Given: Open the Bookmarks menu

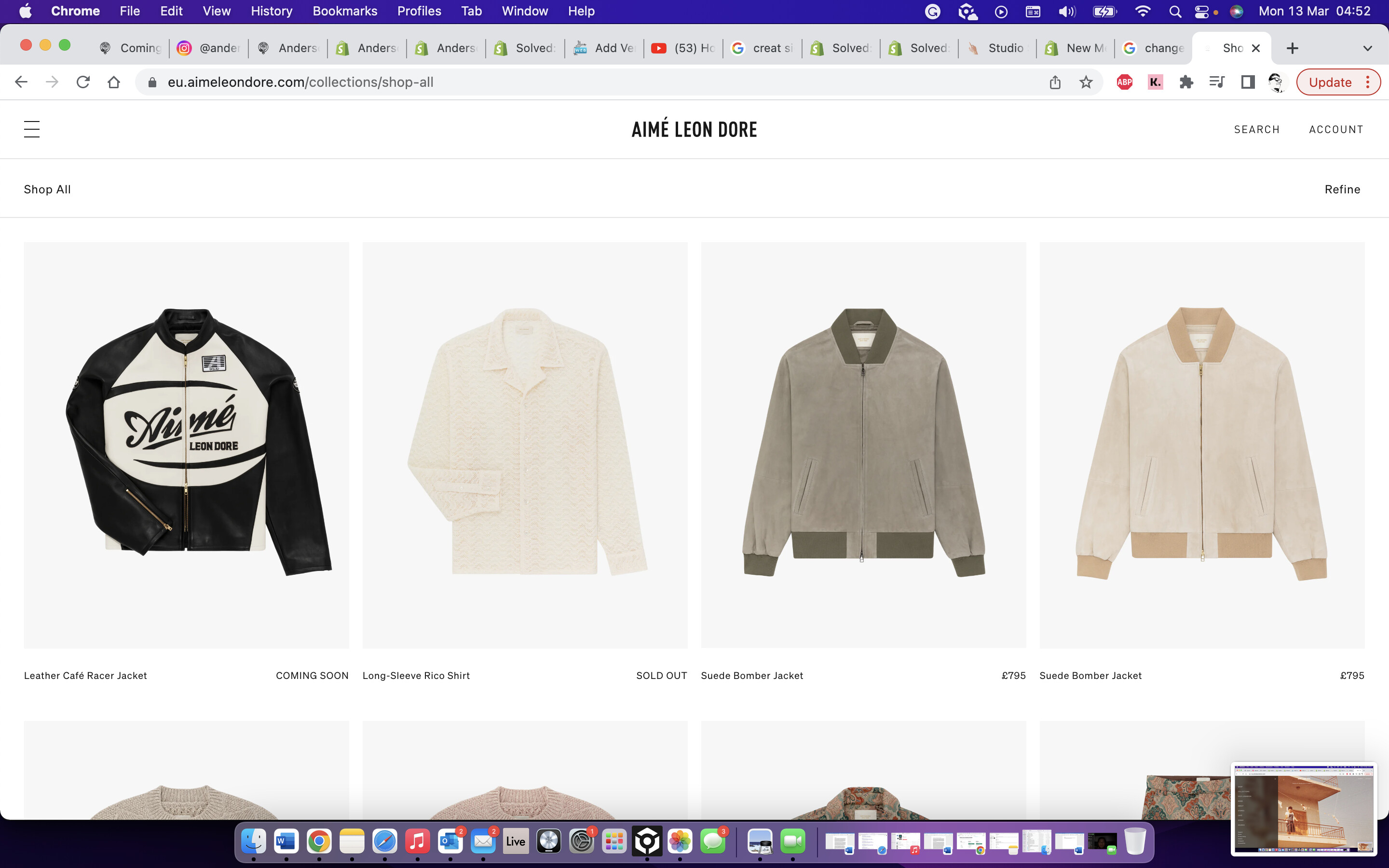Looking at the screenshot, I should coord(344,12).
